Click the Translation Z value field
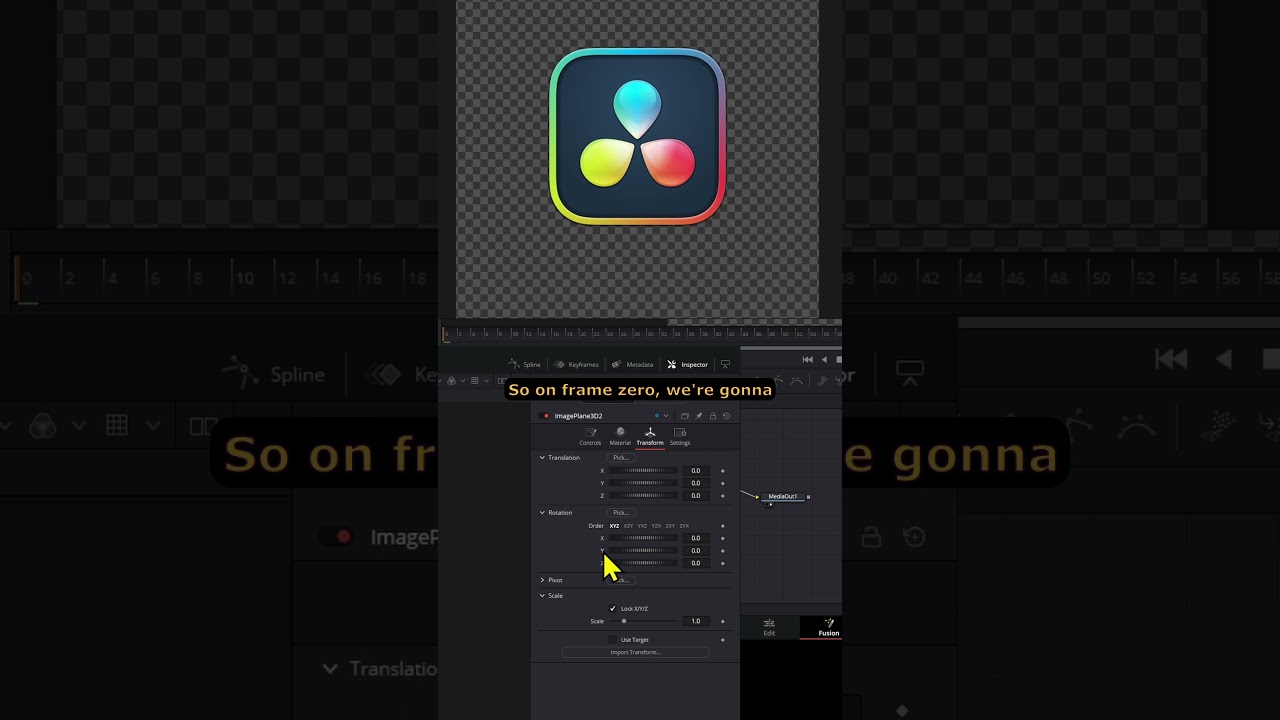Screen dimensions: 1280x720 (x=696, y=495)
